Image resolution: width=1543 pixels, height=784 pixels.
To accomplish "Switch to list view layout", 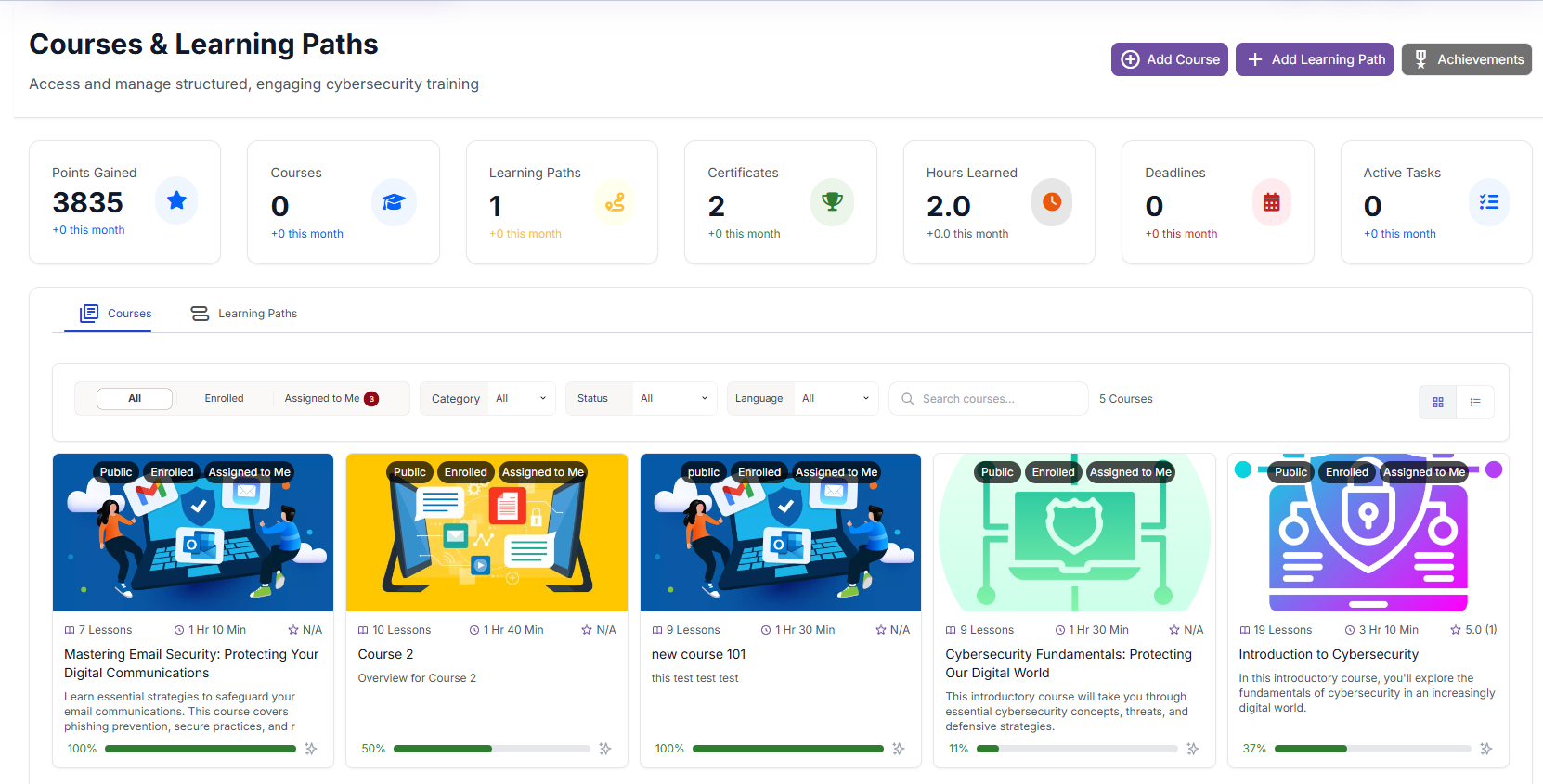I will [x=1475, y=403].
